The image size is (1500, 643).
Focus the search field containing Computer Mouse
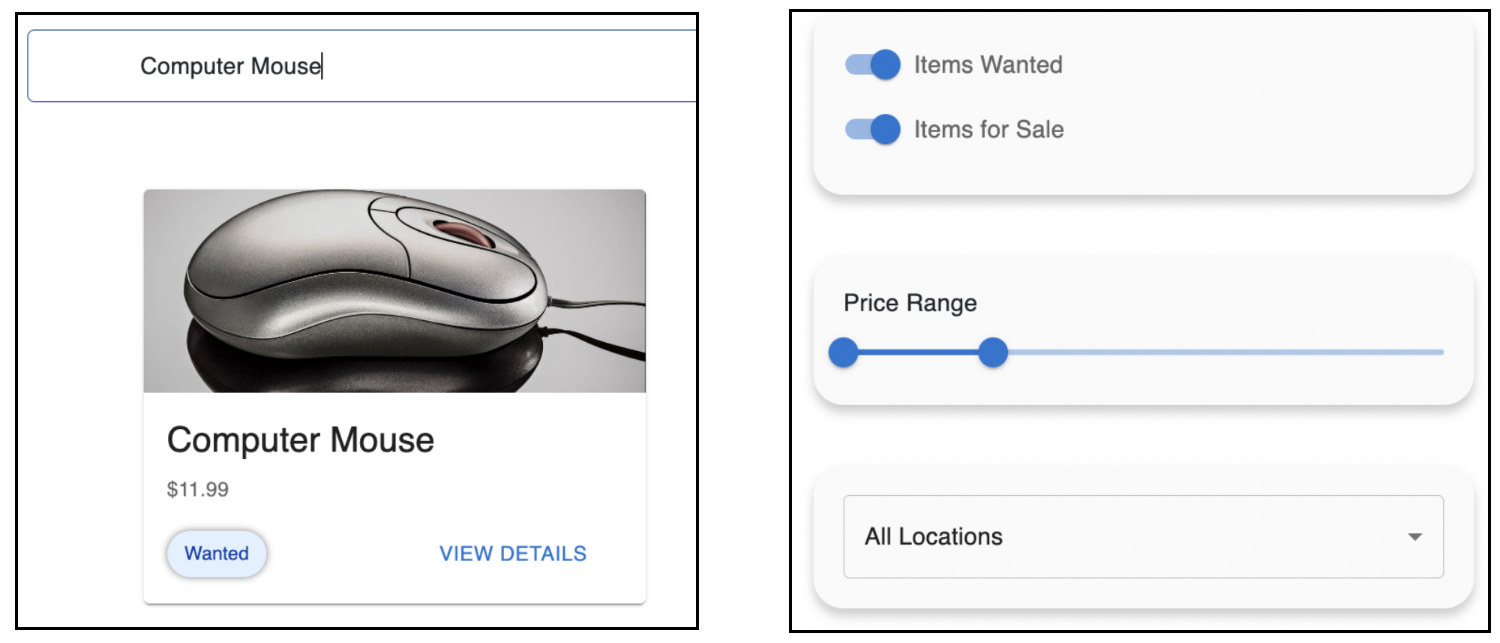(362, 66)
